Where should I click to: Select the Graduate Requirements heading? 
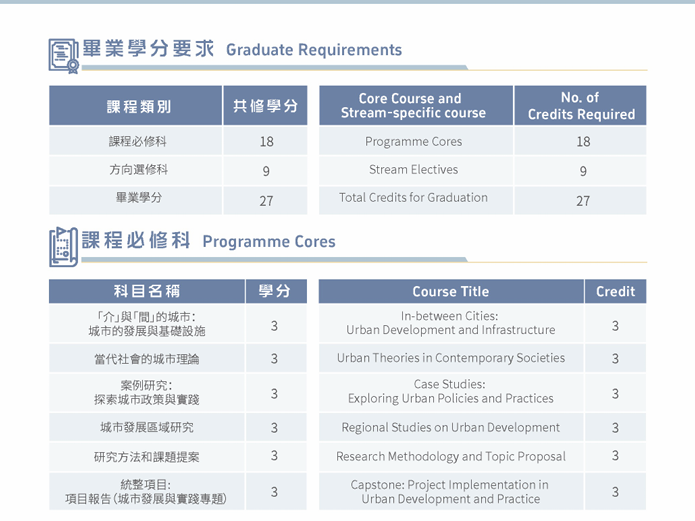[314, 50]
